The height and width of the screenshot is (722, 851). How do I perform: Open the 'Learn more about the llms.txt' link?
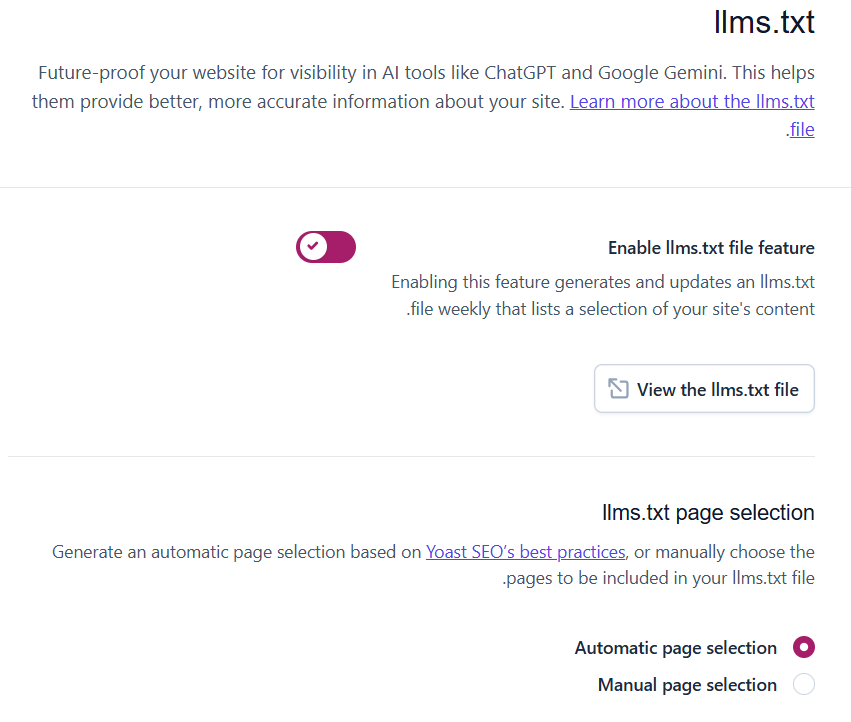point(692,101)
